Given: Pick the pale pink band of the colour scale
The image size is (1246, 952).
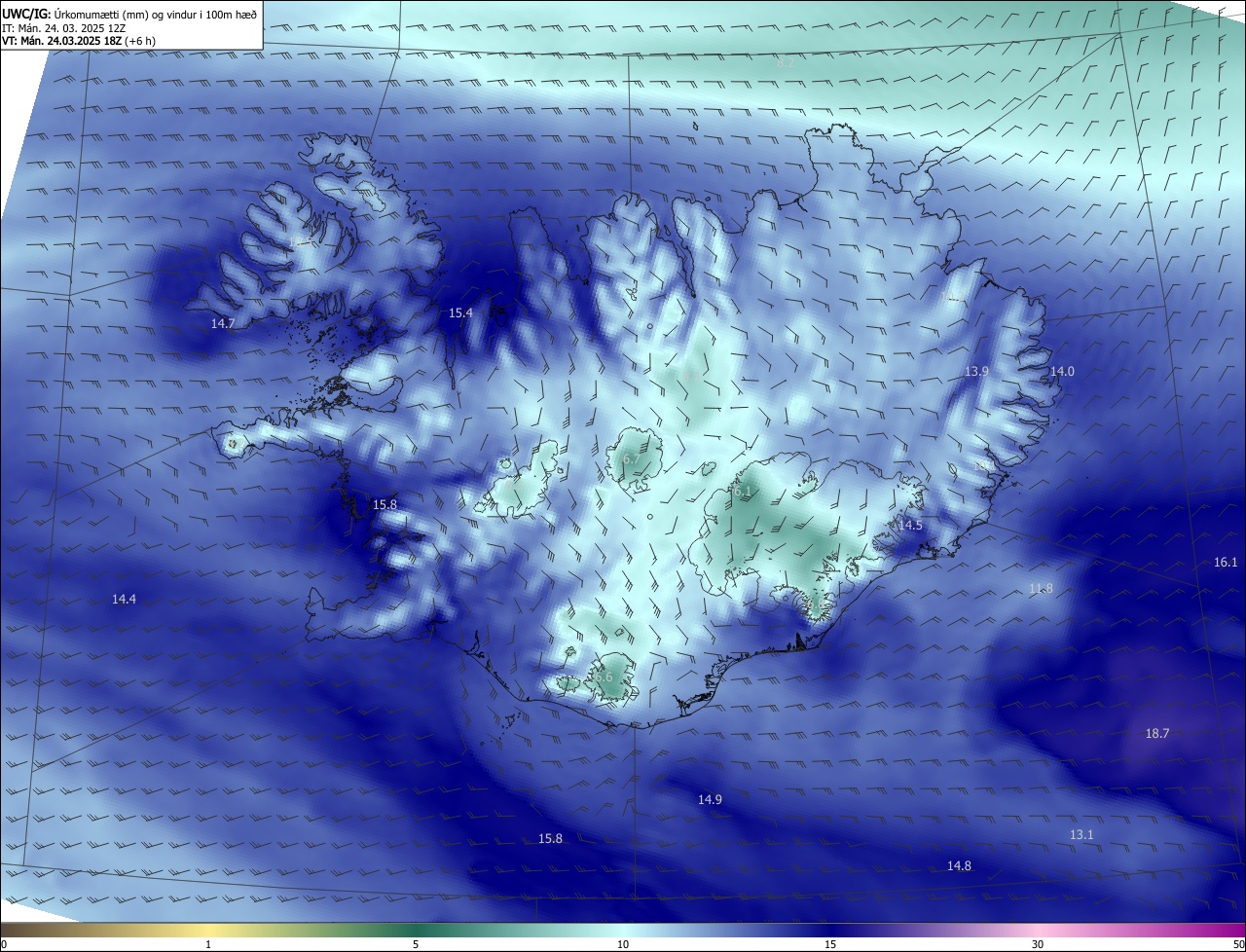Looking at the screenshot, I should point(1039,931).
